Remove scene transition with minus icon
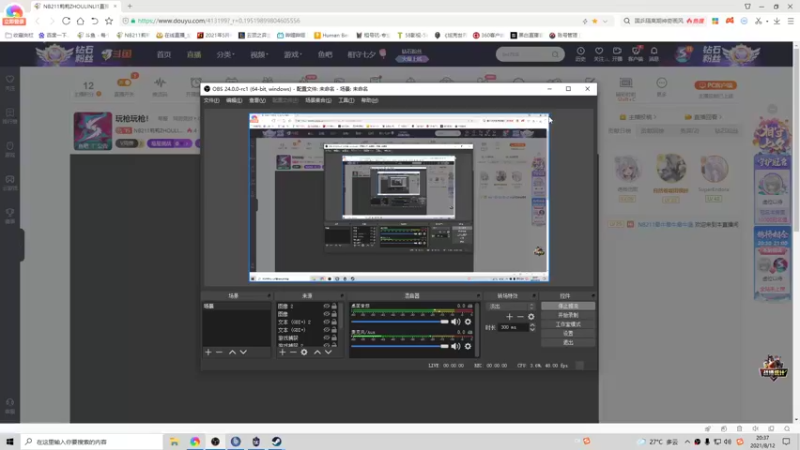This screenshot has width=800, height=450. pos(520,317)
